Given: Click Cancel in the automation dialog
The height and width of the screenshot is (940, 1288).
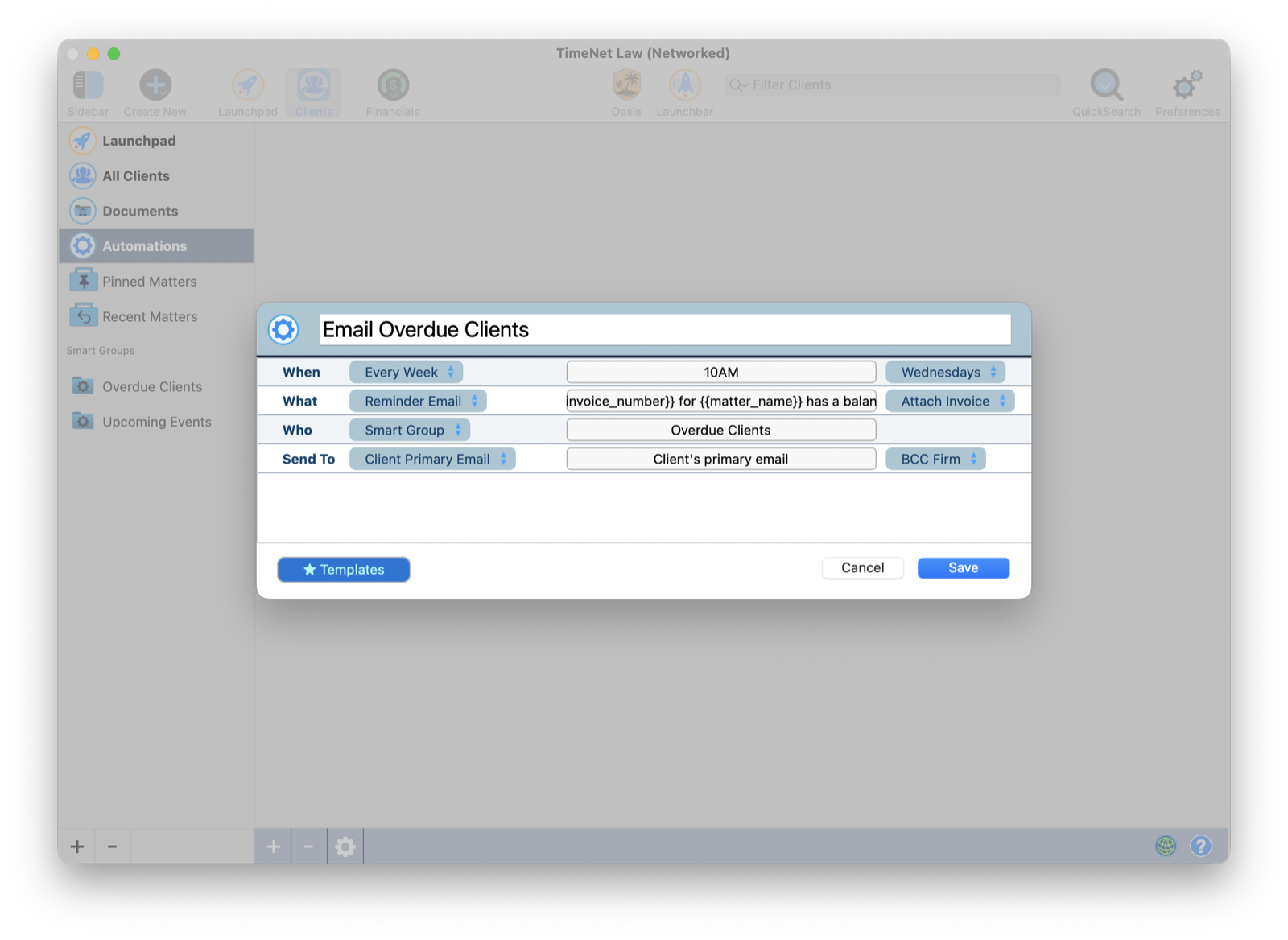Looking at the screenshot, I should click(x=863, y=568).
